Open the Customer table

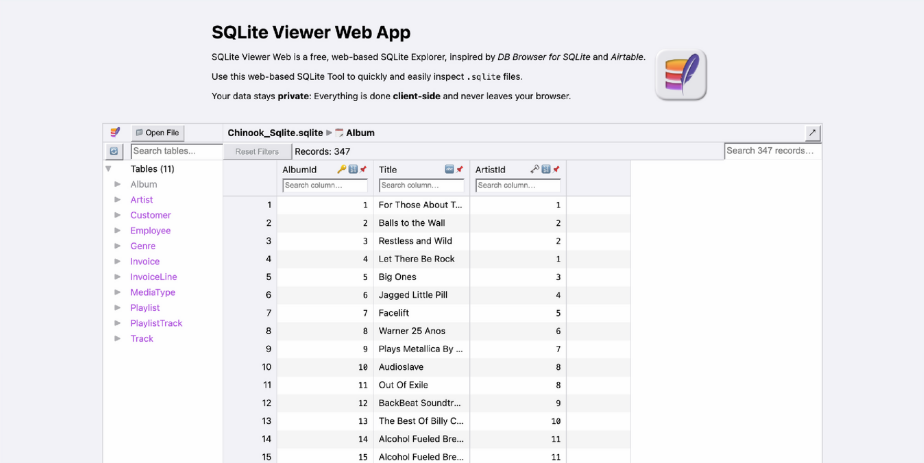(x=150, y=215)
